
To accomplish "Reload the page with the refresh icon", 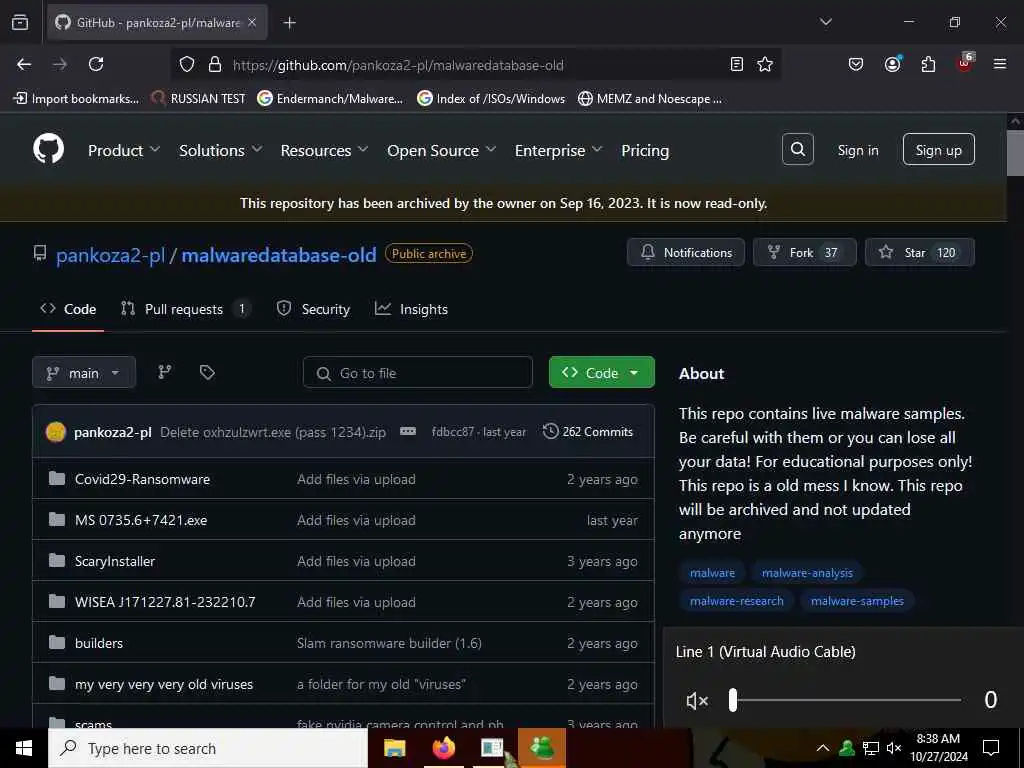I will pyautogui.click(x=96, y=64).
